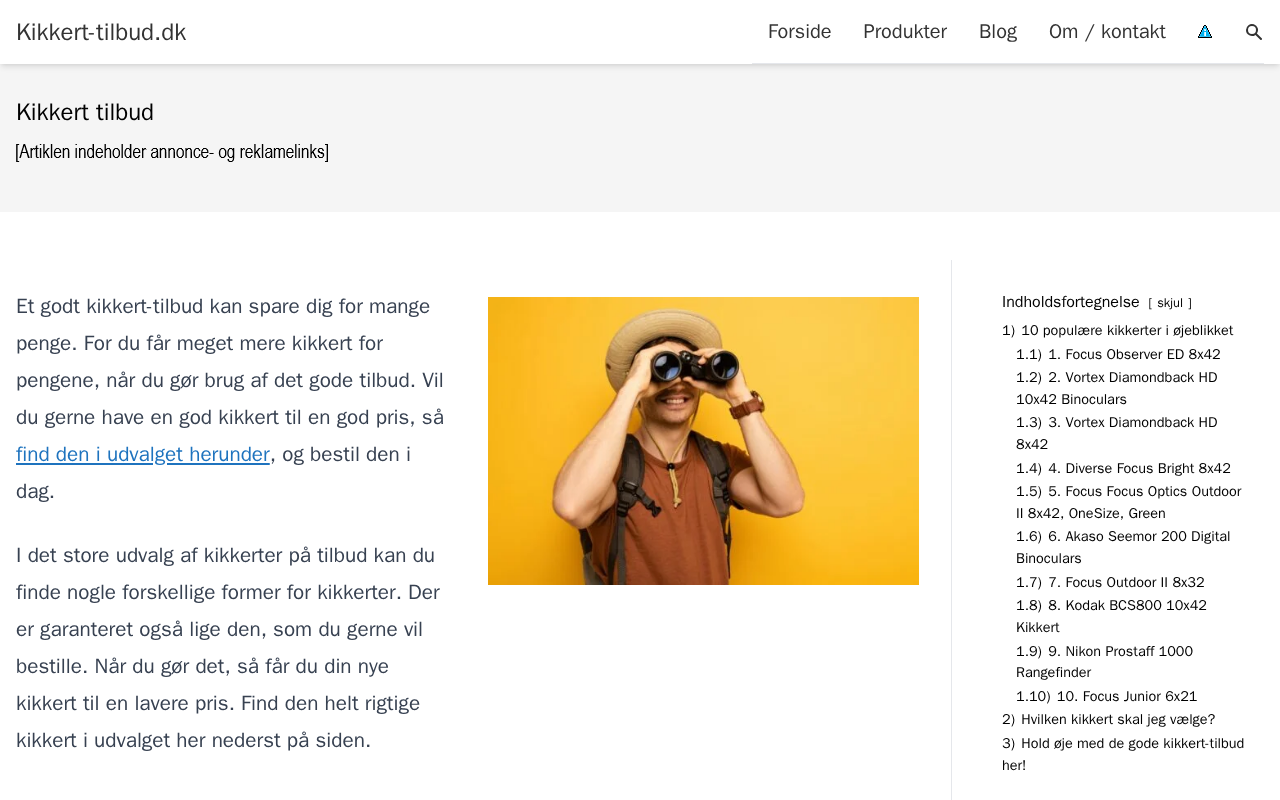
Task: Click the man with binoculars image
Action: (703, 441)
